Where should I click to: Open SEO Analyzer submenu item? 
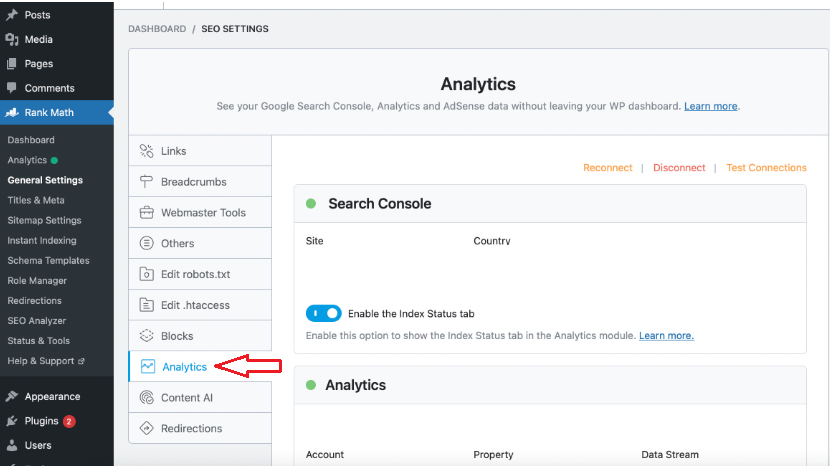tap(37, 321)
